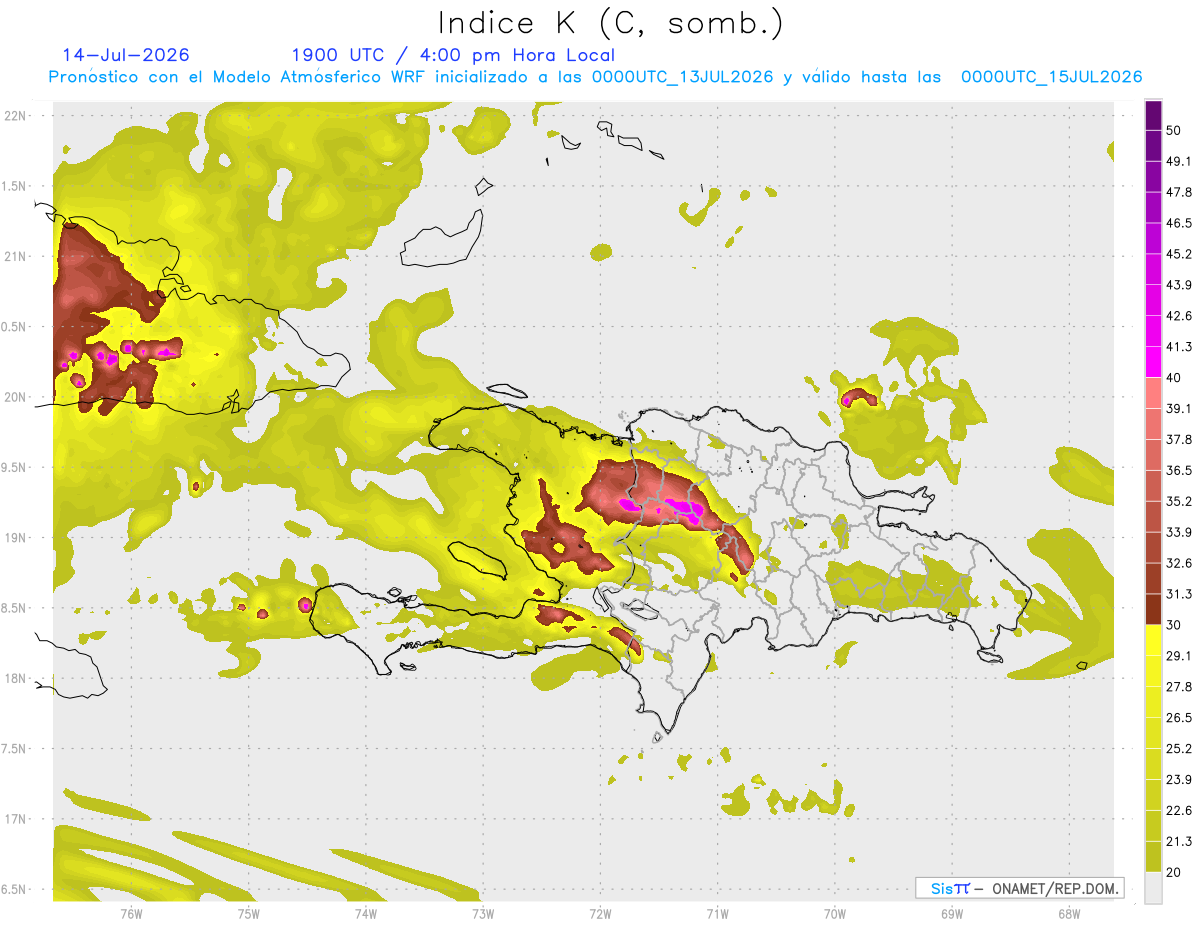1200x927 pixels.
Task: Pick the gray bottom colorbar segment below 20
Action: pyautogui.click(x=1153, y=888)
